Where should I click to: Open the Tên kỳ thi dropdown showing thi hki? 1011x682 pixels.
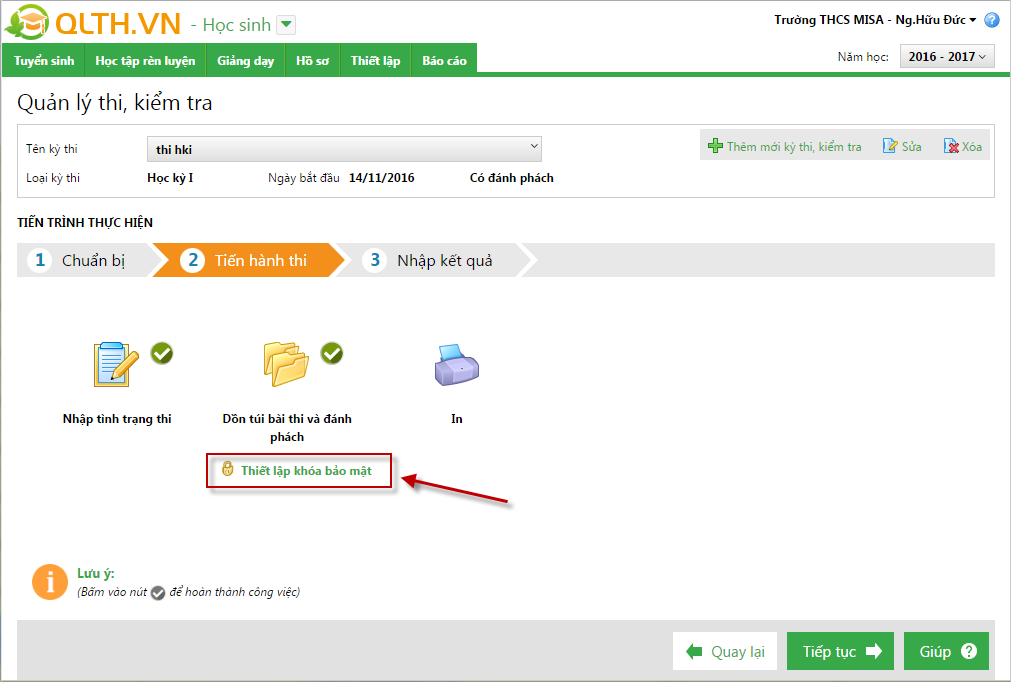344,149
